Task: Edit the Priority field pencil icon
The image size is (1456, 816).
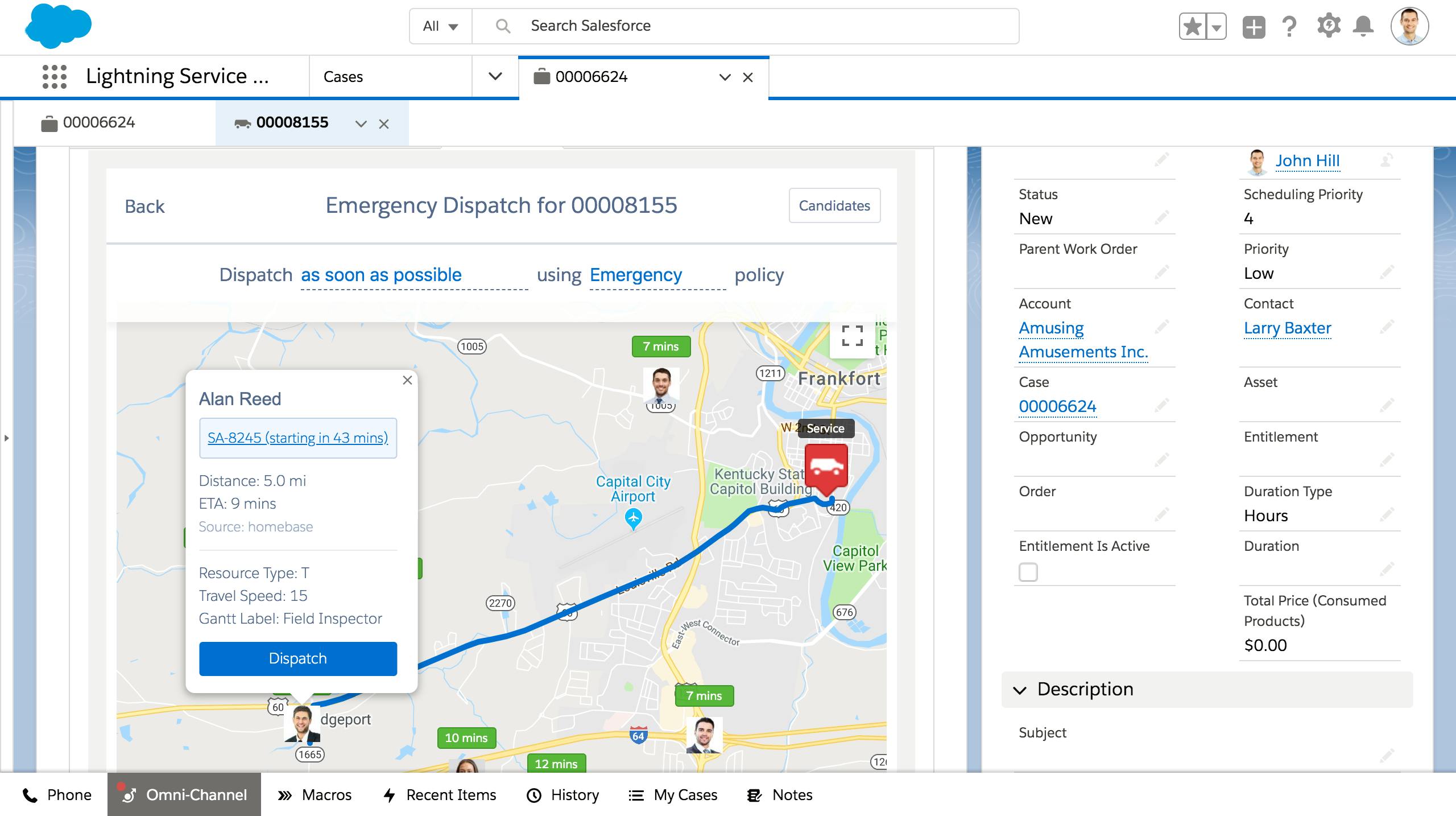Action: pos(1387,272)
